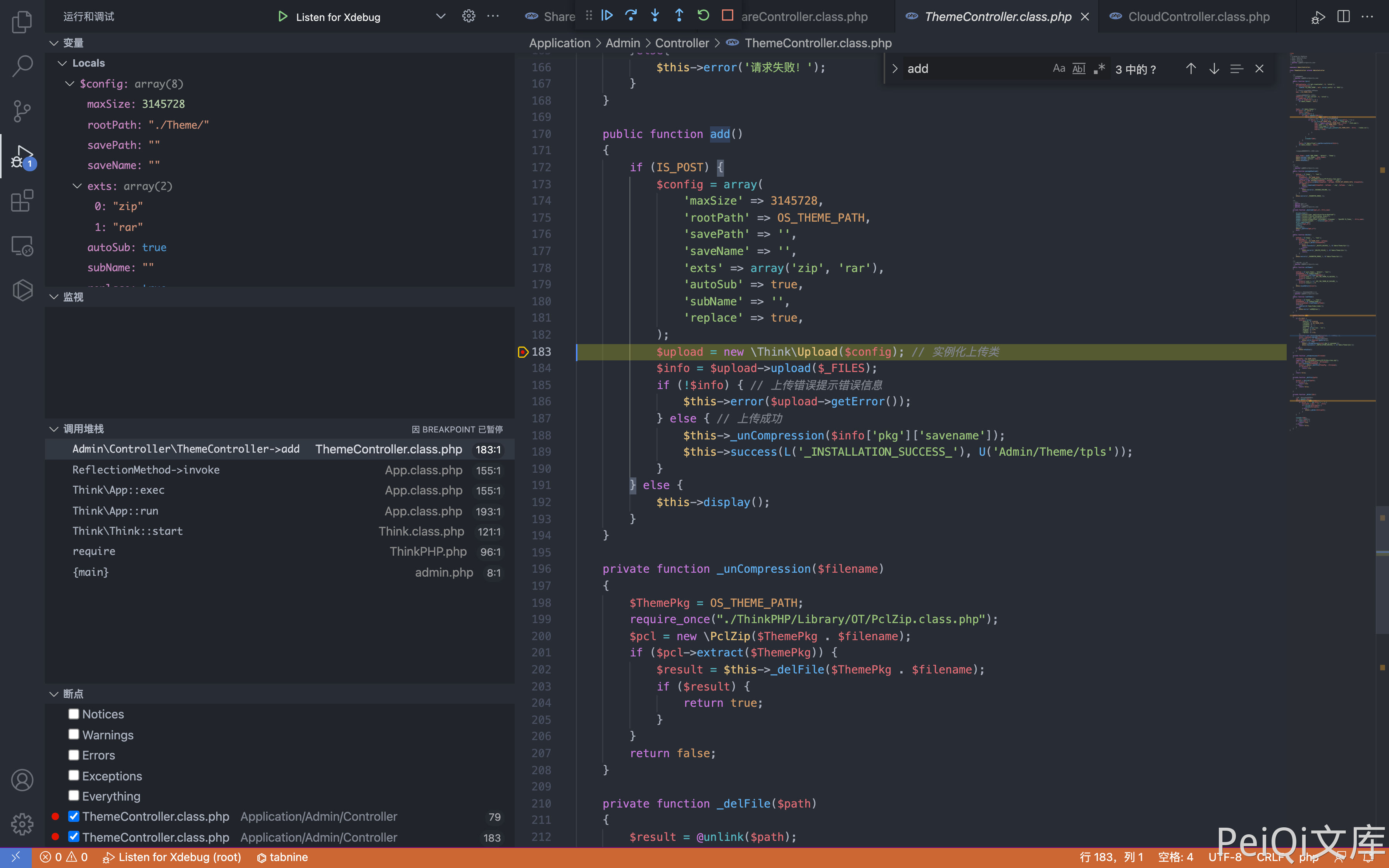Close the ThemeController.class.php tab

(1085, 17)
